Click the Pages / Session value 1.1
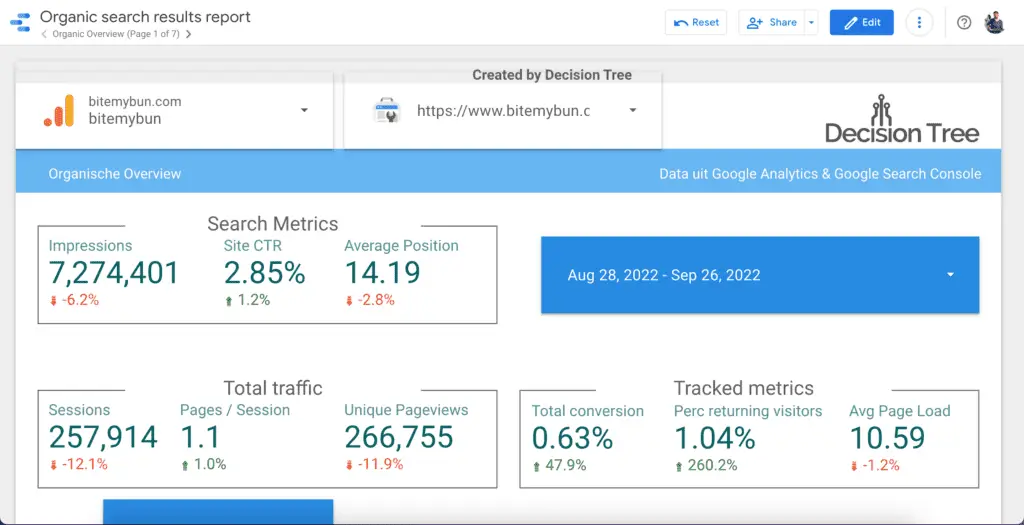 pos(200,438)
